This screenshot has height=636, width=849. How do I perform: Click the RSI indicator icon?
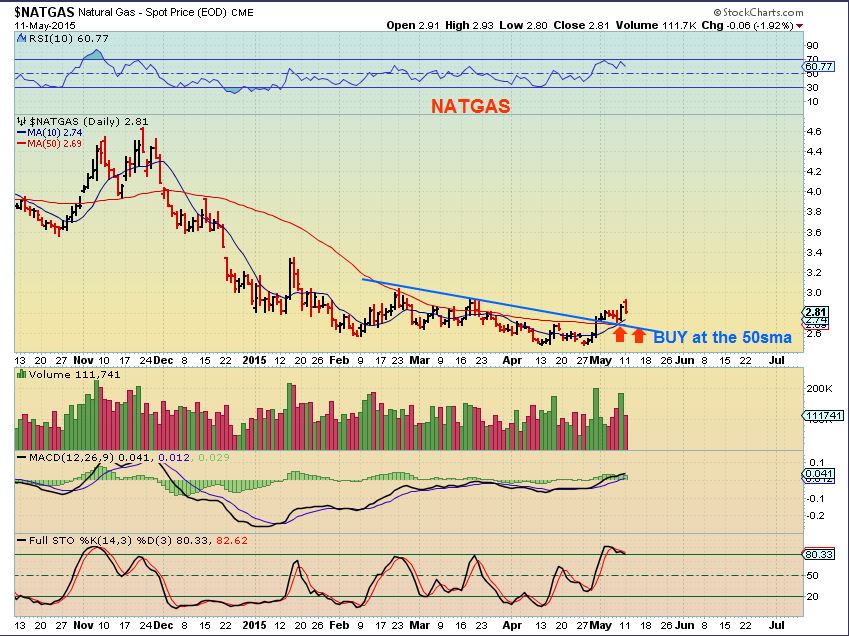point(21,38)
